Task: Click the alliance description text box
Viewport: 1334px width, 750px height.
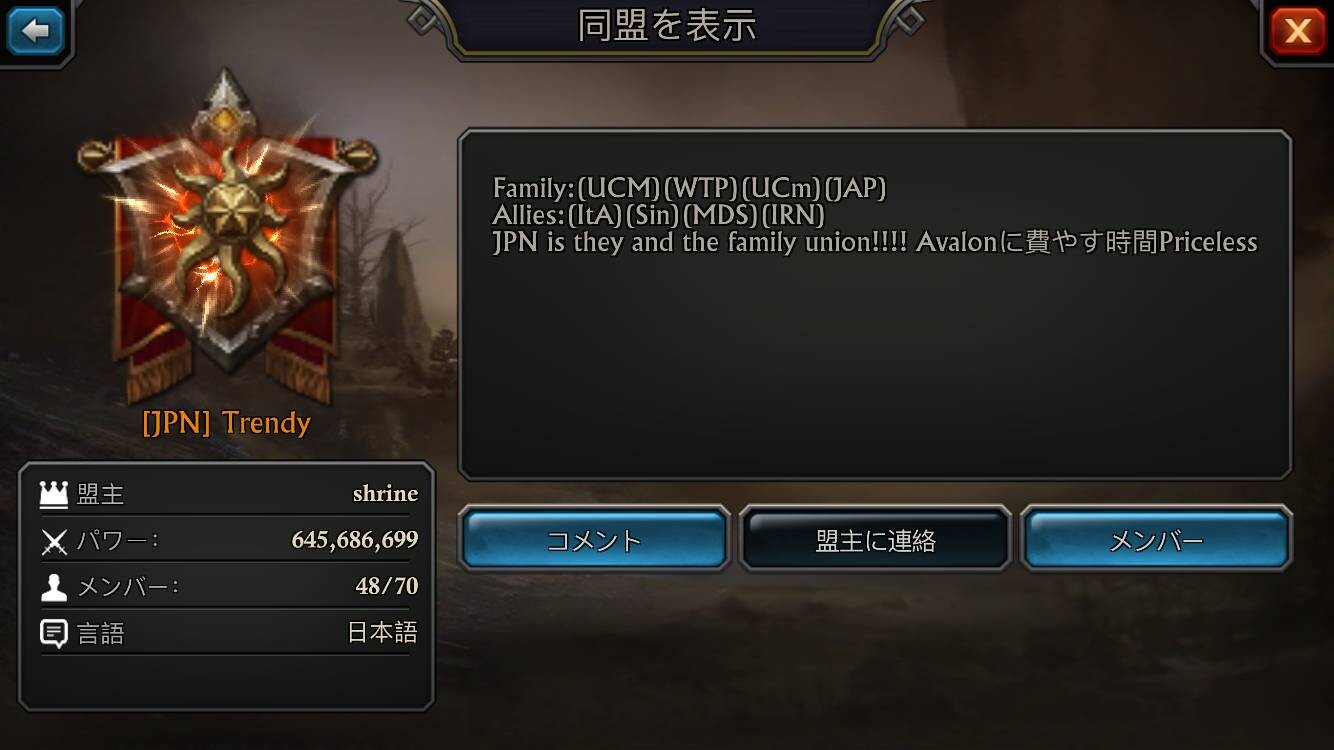Action: (875, 304)
